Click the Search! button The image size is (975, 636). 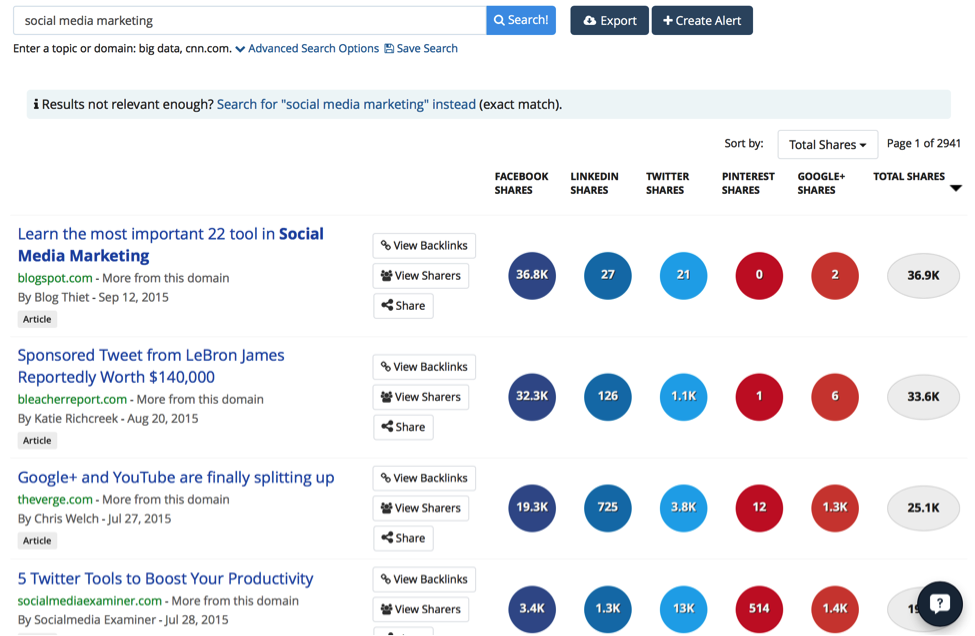[520, 20]
